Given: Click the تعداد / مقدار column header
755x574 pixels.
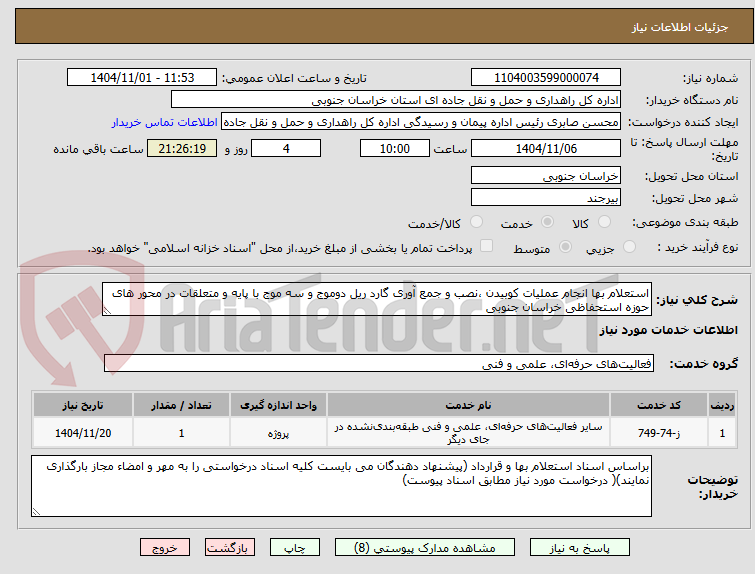Looking at the screenshot, I should (x=182, y=405).
